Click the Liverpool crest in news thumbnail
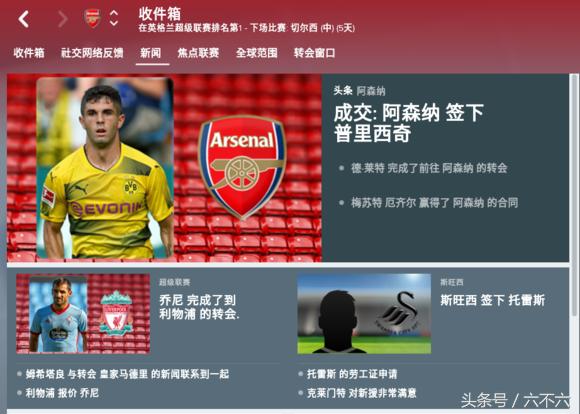 (x=116, y=313)
